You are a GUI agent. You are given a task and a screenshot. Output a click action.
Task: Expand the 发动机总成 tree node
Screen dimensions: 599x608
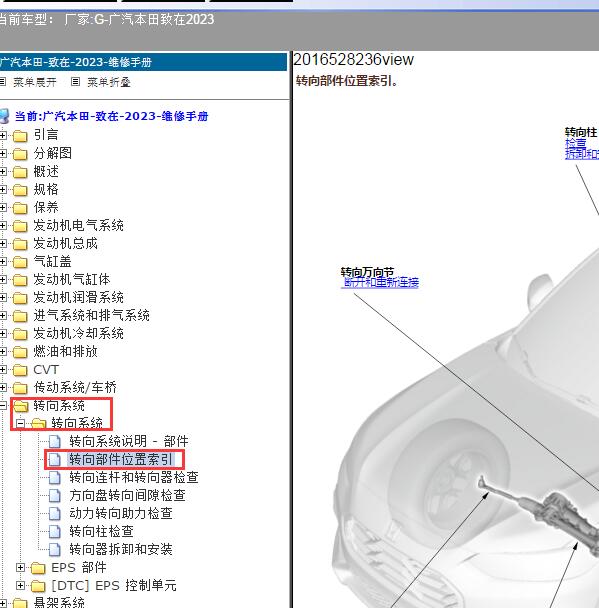3,244
